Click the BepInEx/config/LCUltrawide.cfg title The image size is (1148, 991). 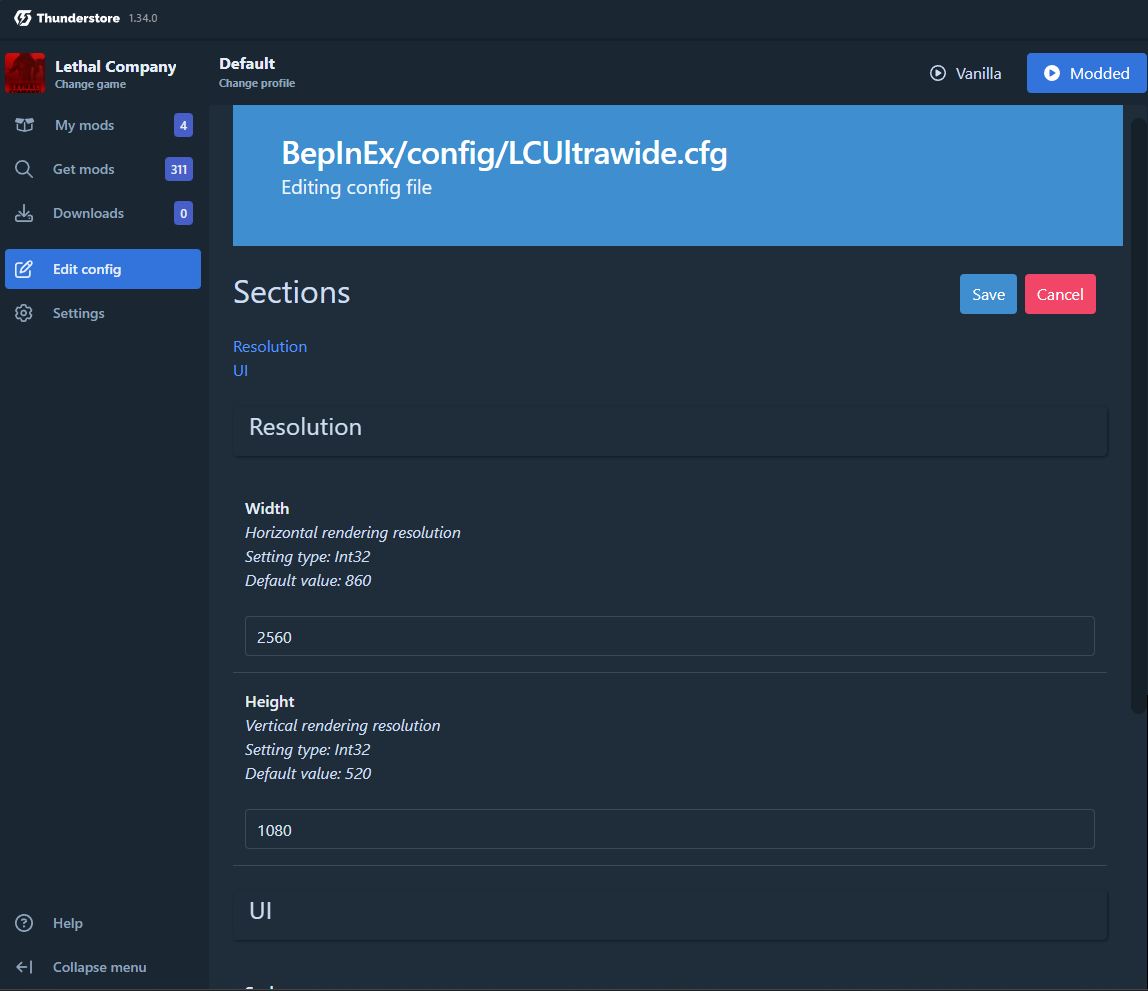pos(504,153)
